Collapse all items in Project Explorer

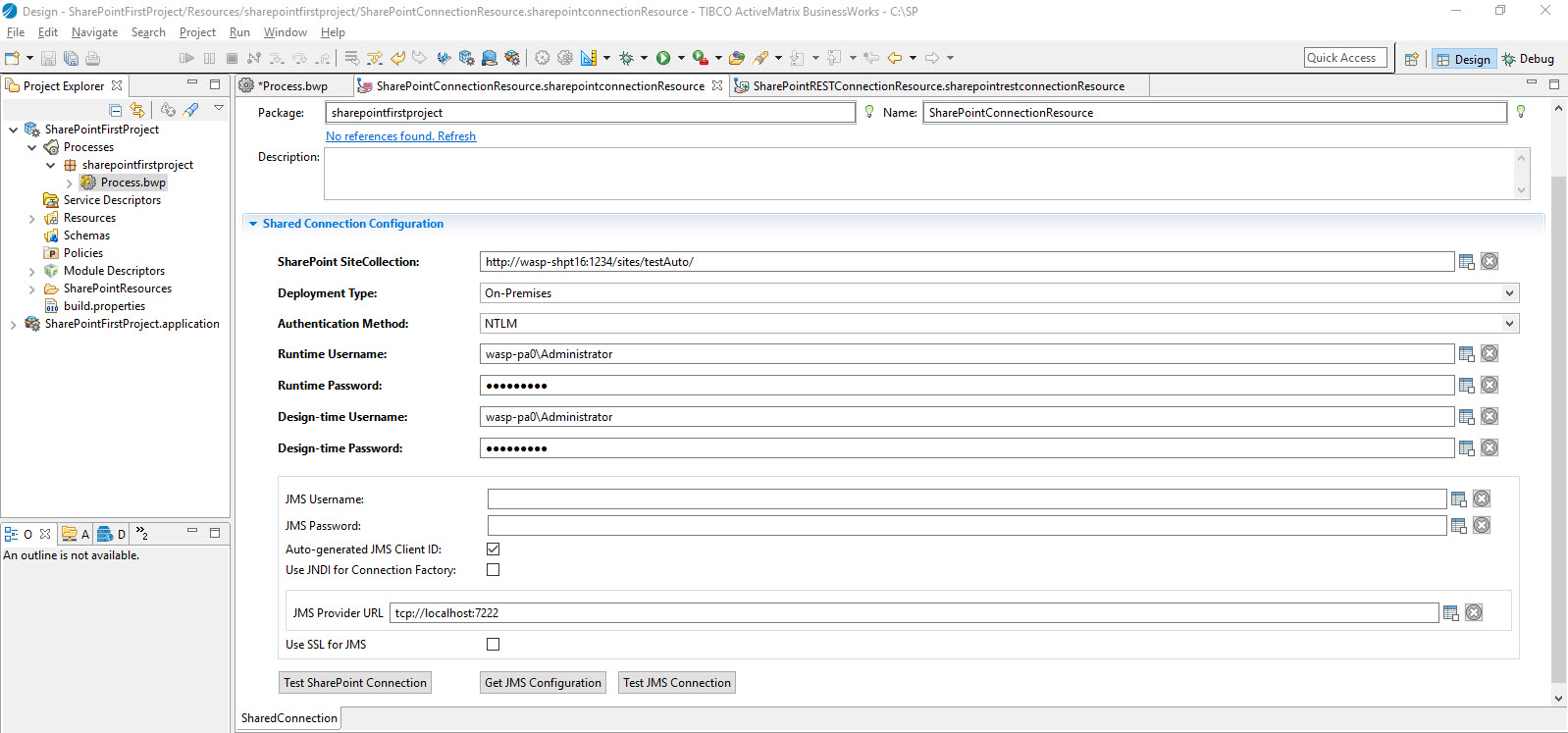tap(116, 110)
